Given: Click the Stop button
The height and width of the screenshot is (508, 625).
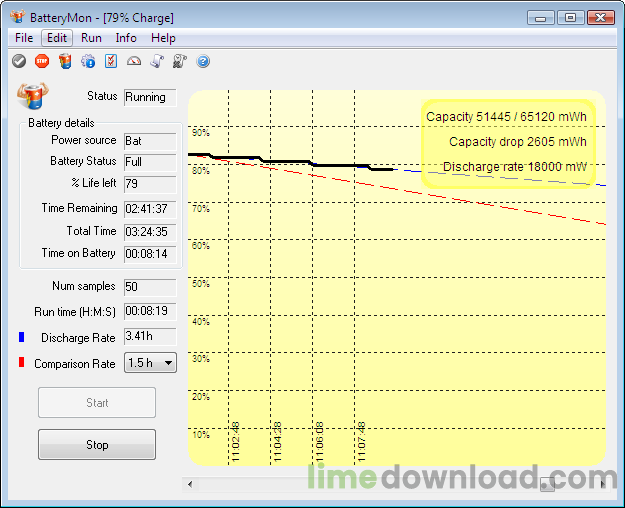Looking at the screenshot, I should tap(97, 445).
